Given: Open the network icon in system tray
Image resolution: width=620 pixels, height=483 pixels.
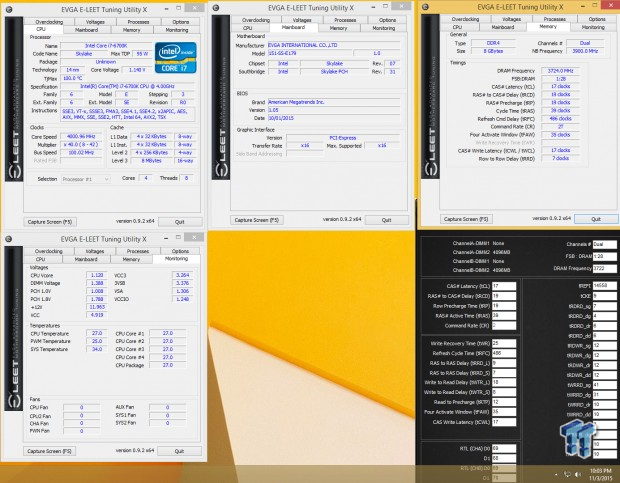Looking at the screenshot, I should pos(567,474).
